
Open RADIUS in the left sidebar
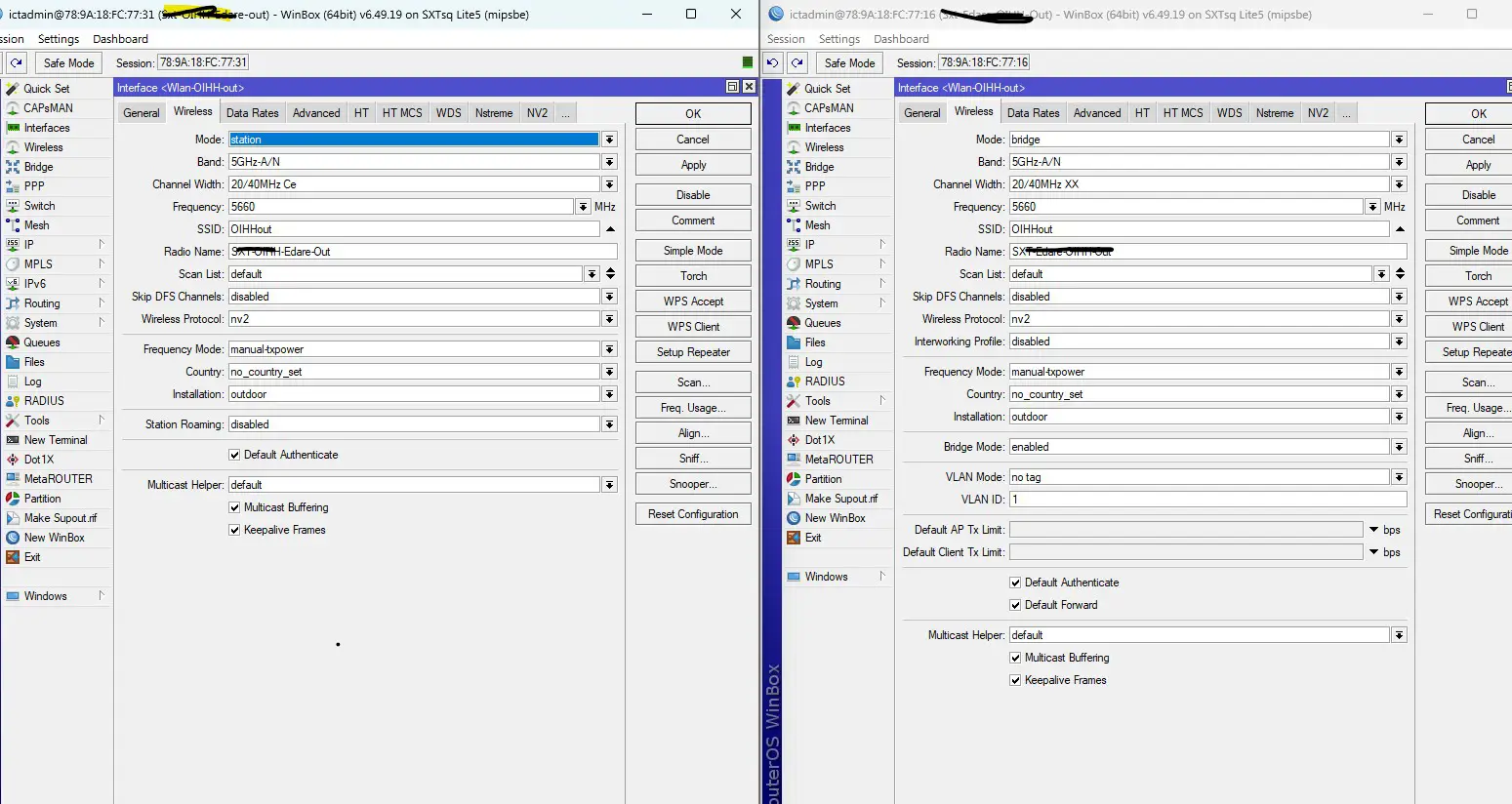click(x=44, y=401)
